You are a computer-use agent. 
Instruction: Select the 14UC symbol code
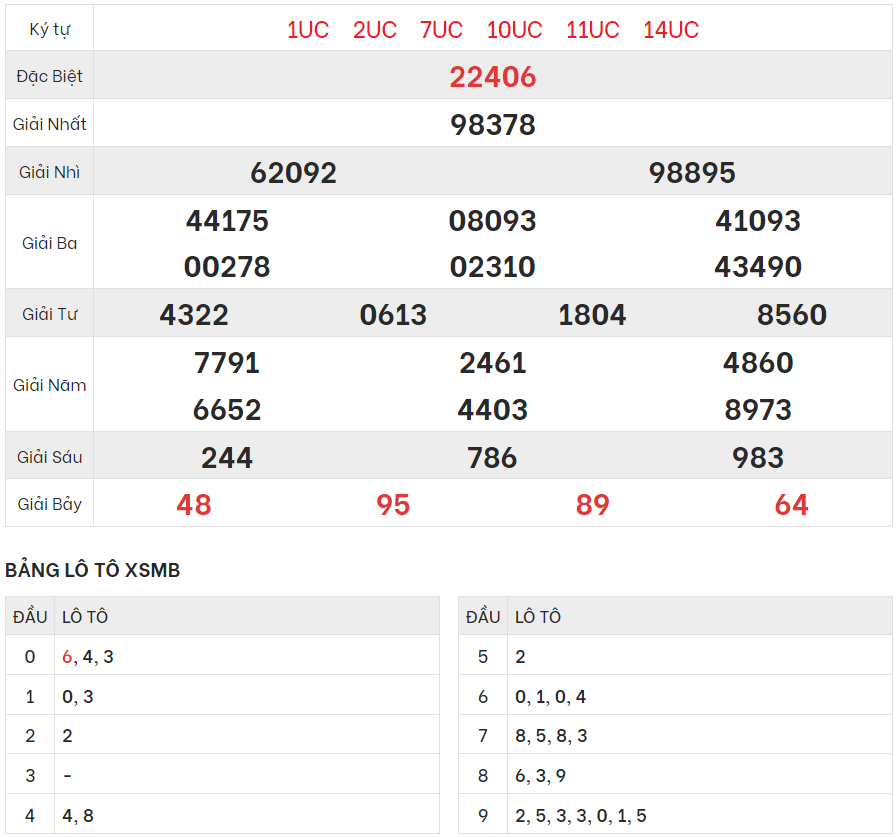point(670,30)
